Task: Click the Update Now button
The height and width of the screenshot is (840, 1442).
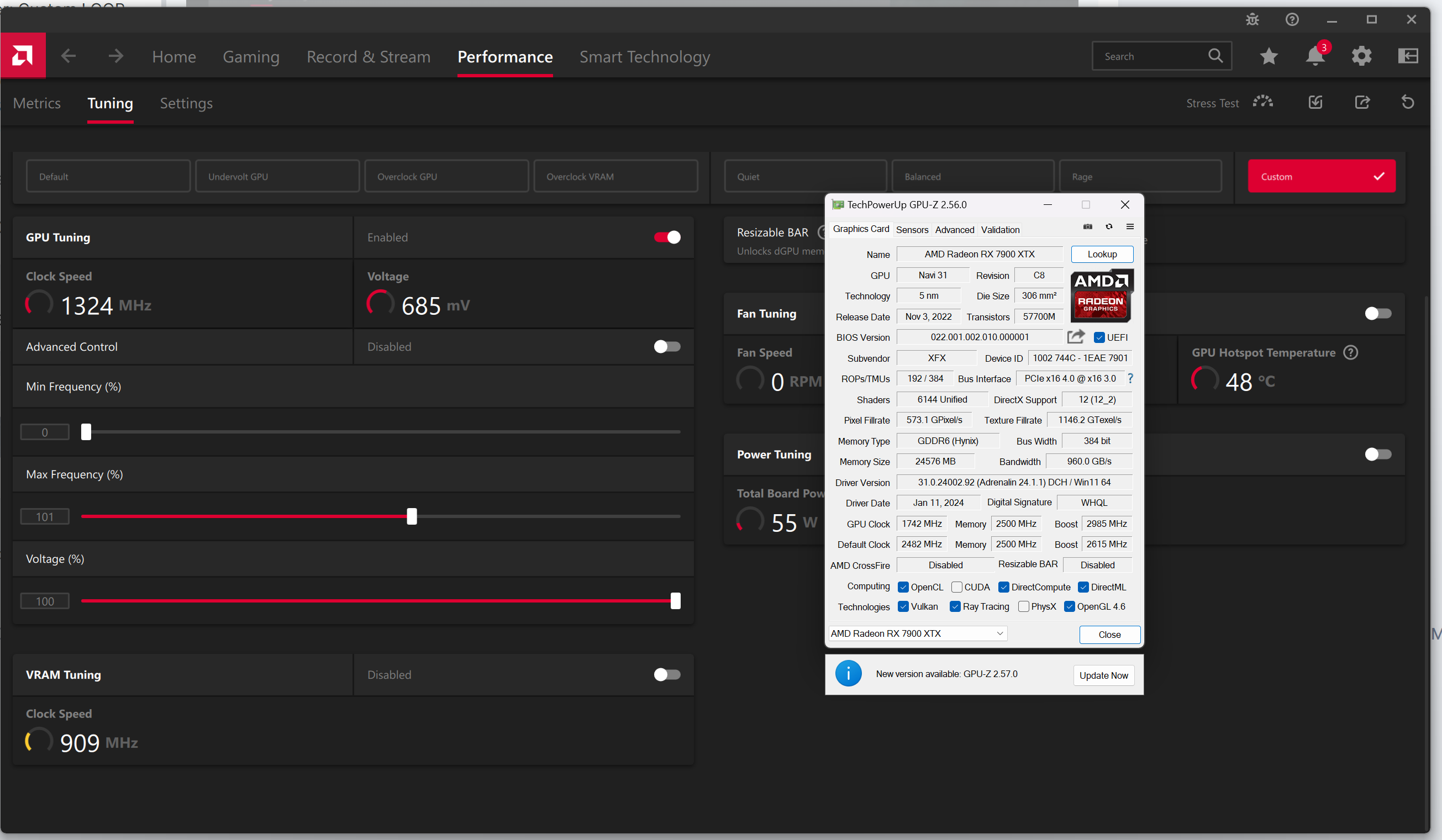Action: pos(1103,675)
